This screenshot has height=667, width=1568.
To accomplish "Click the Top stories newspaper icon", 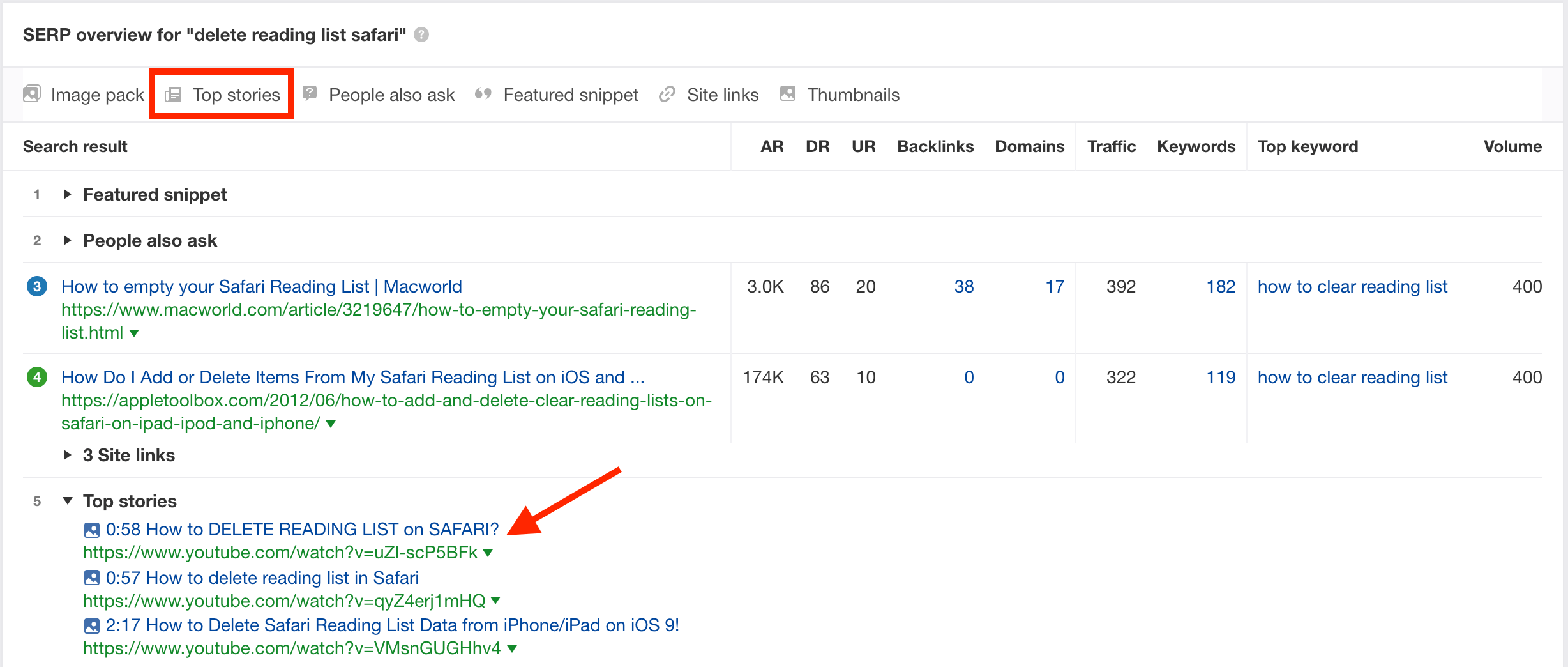I will [x=173, y=95].
